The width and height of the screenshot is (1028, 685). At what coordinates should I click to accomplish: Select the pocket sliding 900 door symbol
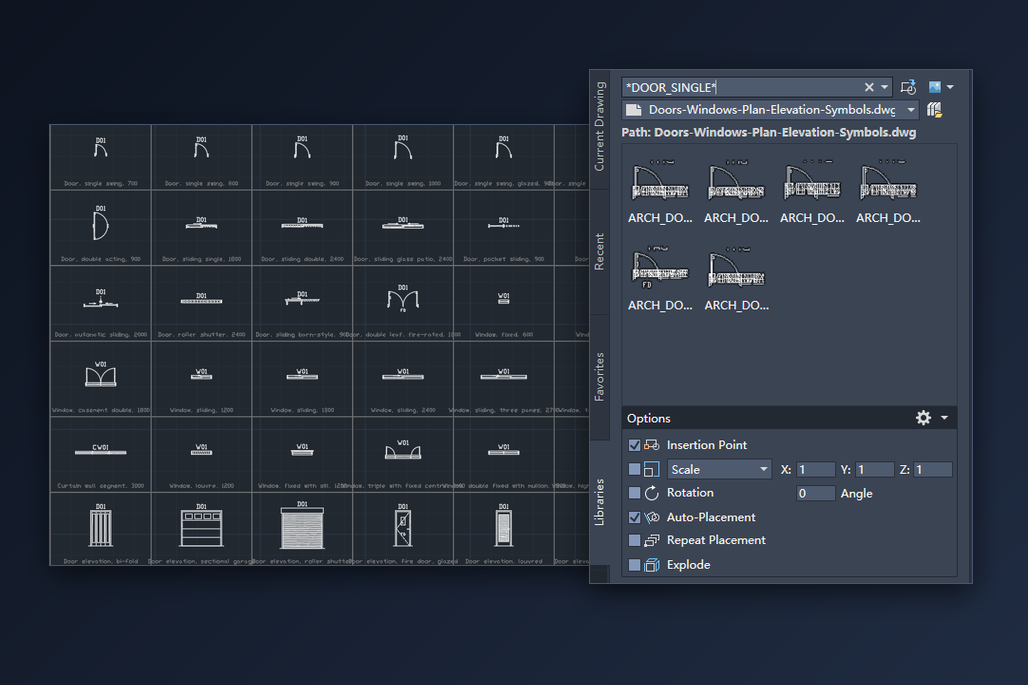pos(504,224)
